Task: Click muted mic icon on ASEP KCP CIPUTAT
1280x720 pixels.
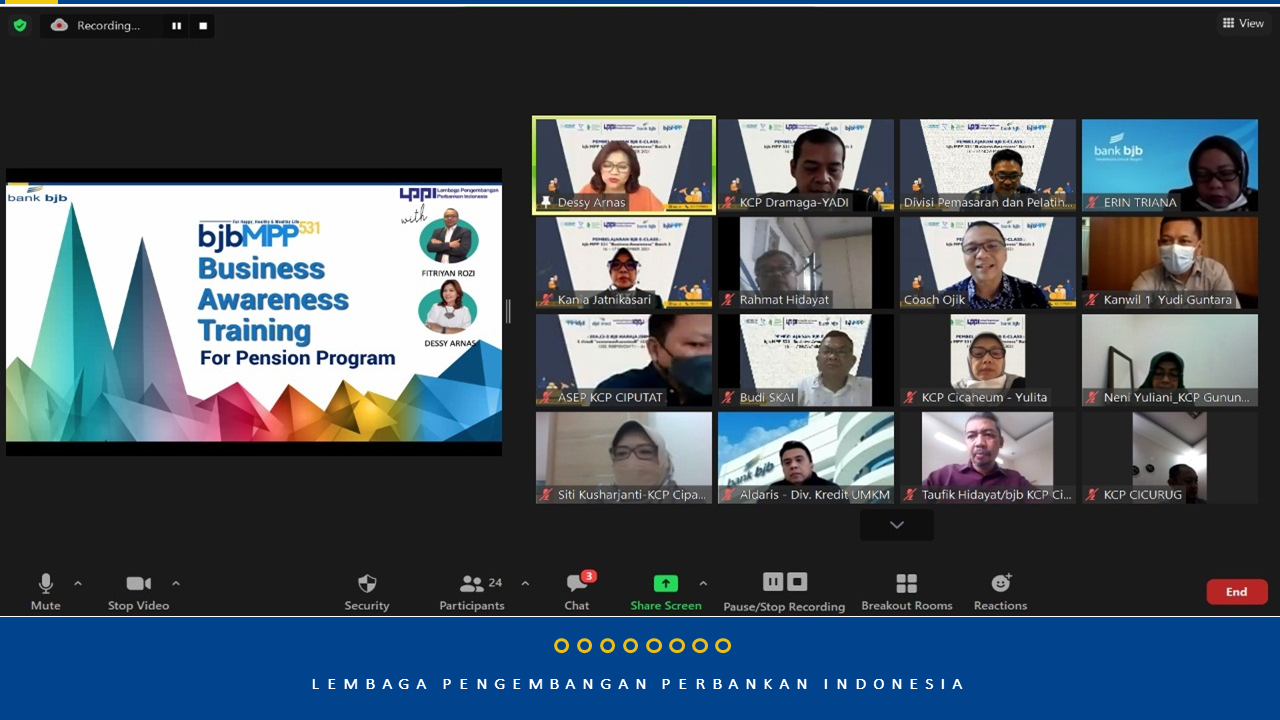Action: point(547,397)
